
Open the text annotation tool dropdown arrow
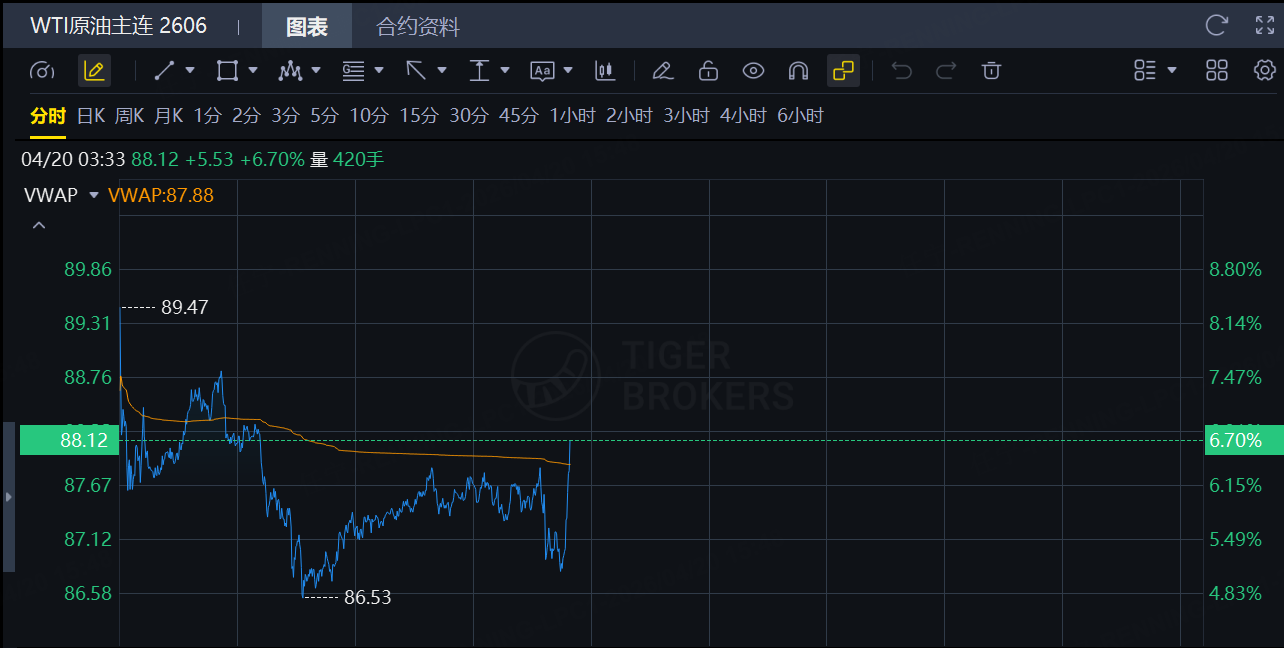click(568, 70)
